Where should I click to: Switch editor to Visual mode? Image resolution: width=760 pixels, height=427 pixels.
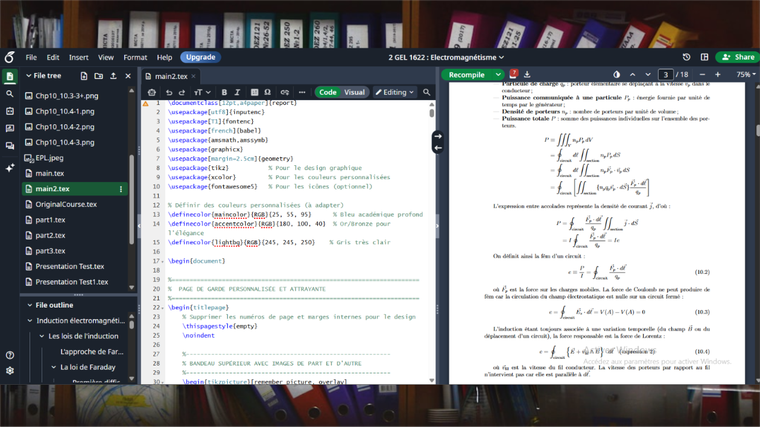click(x=354, y=92)
